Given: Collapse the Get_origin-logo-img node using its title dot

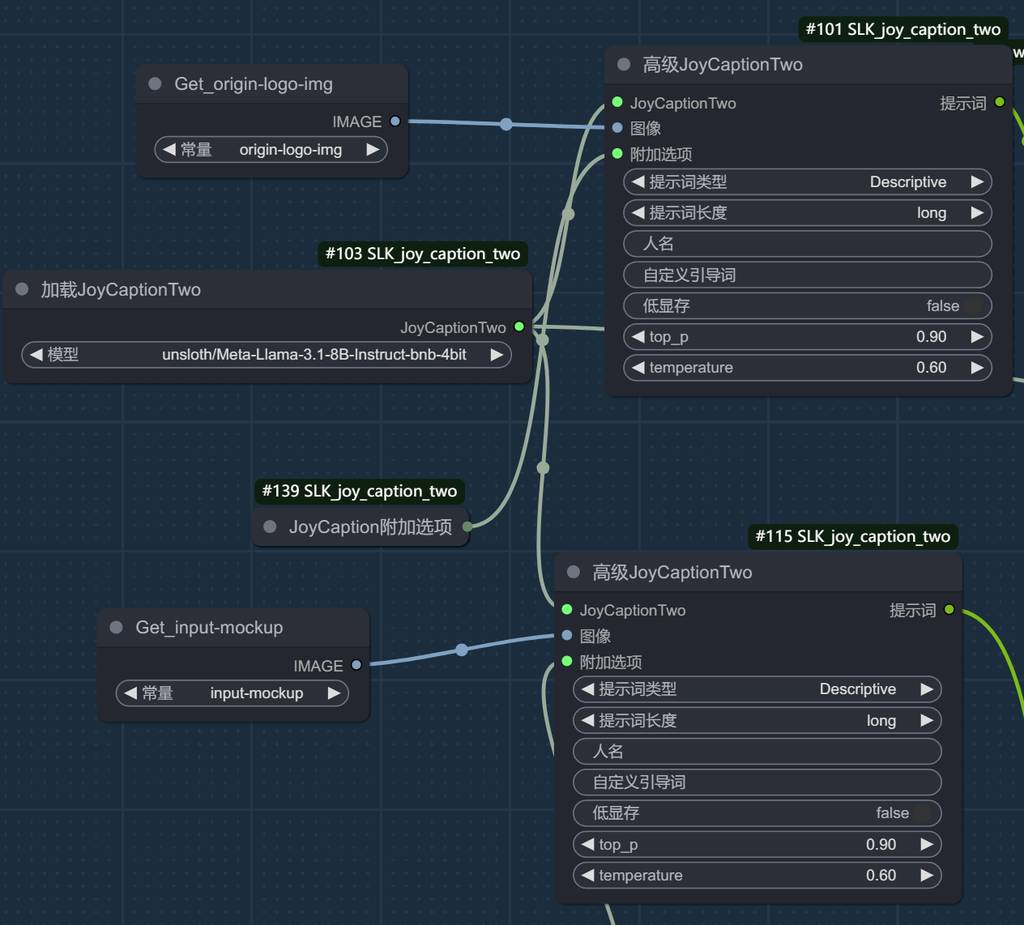Looking at the screenshot, I should click(155, 84).
